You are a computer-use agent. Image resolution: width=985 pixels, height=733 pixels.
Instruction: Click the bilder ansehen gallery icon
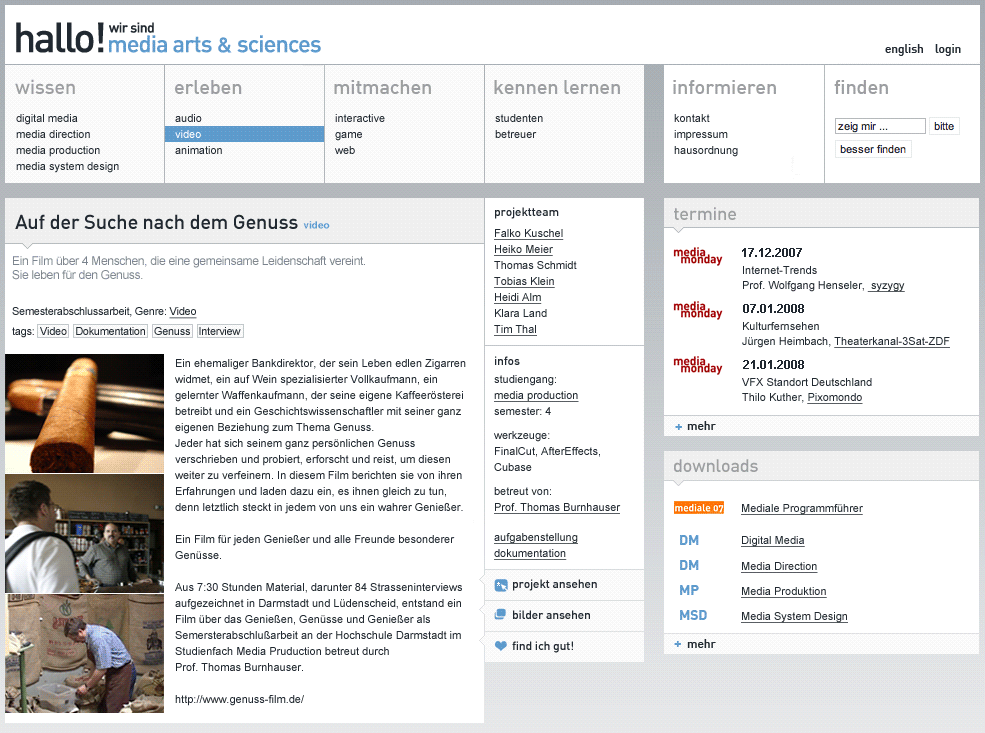[500, 614]
